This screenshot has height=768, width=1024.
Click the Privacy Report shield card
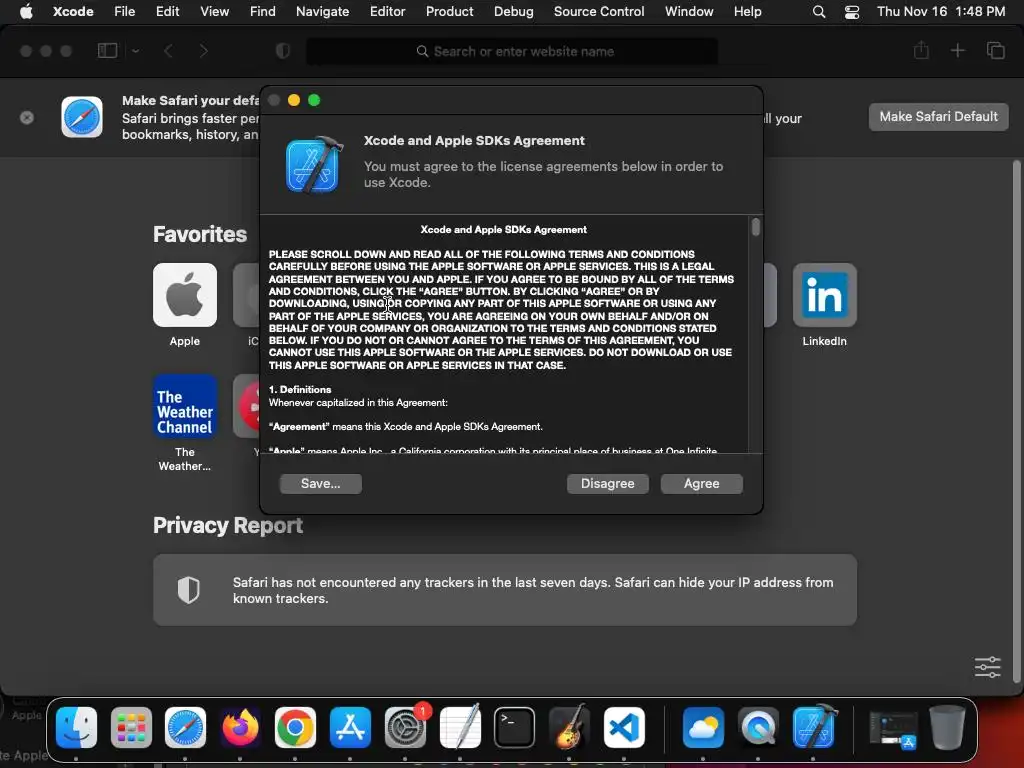click(505, 590)
